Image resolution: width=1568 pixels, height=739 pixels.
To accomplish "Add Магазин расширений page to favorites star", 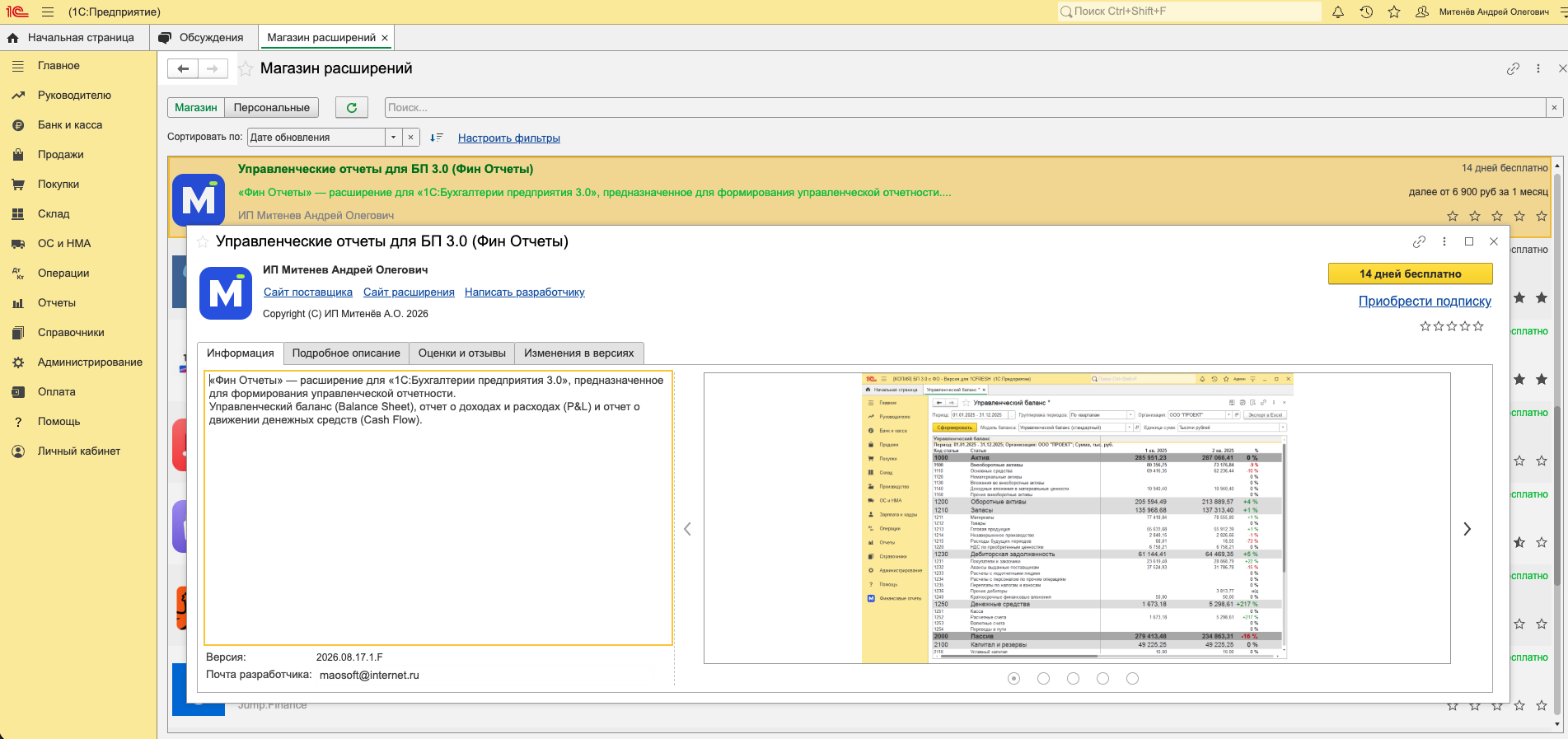I will click(246, 69).
